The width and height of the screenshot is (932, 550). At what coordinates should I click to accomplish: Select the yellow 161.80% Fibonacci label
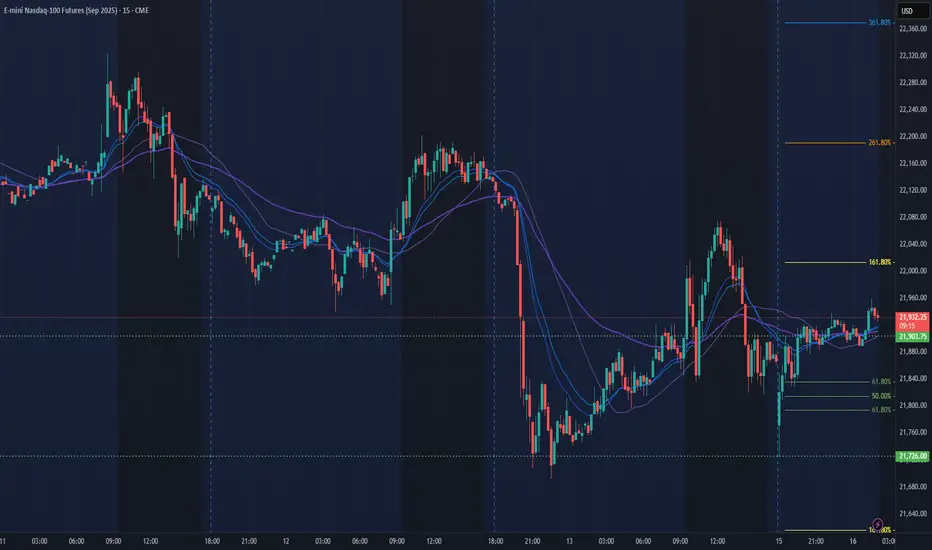(x=880, y=262)
